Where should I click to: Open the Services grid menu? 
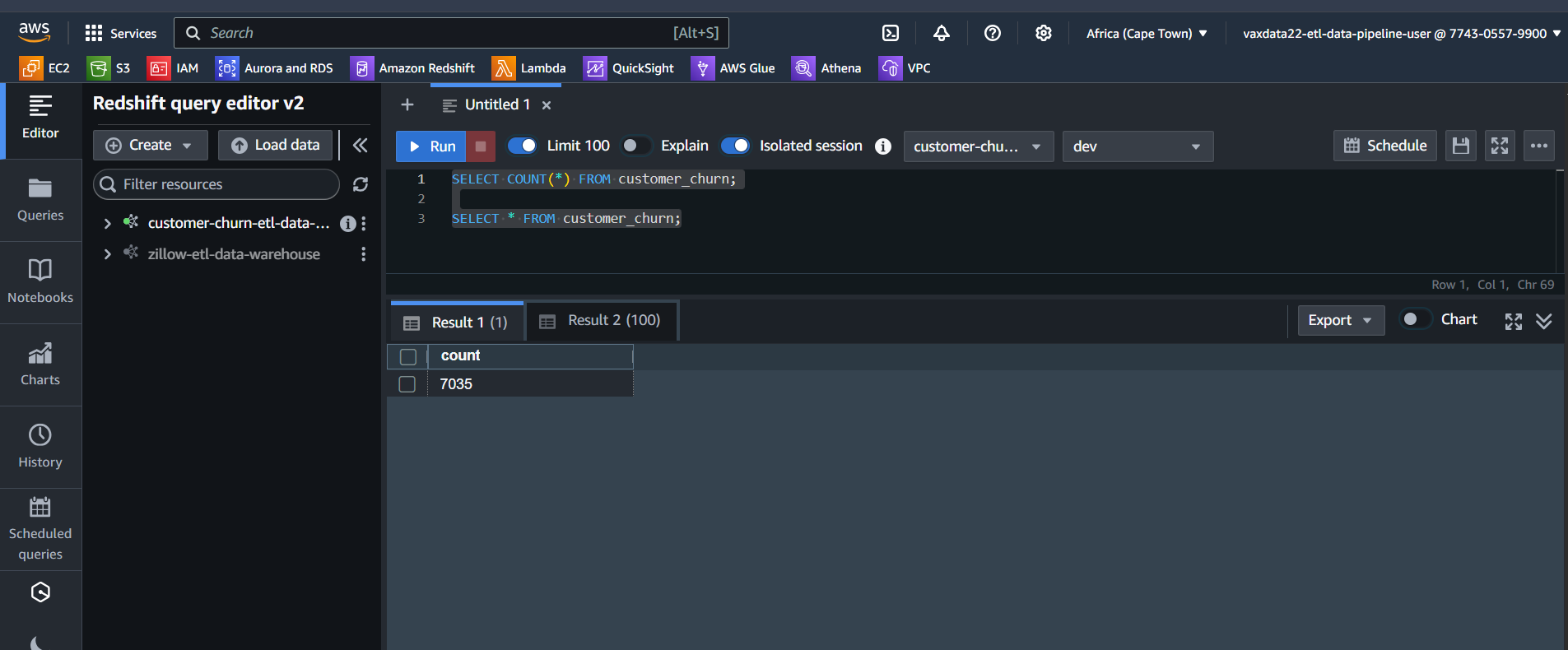tap(120, 33)
